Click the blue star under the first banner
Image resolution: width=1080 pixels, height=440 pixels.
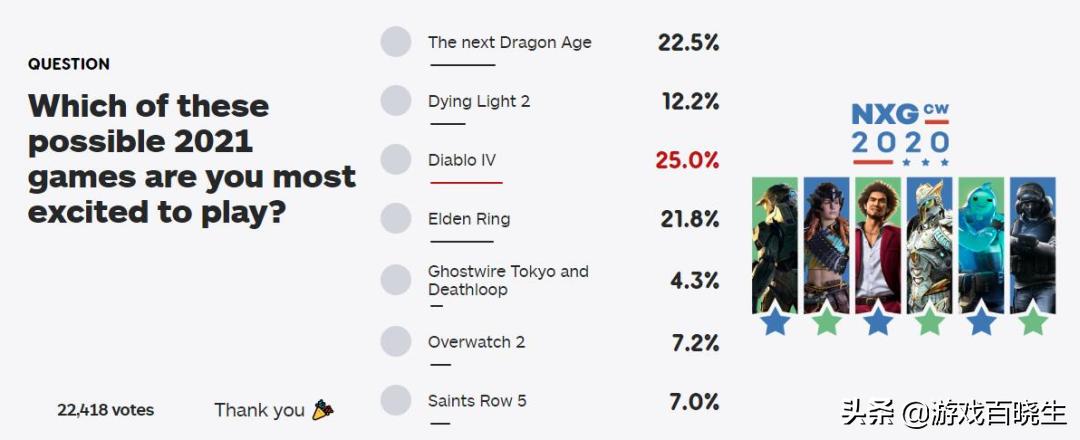point(775,322)
